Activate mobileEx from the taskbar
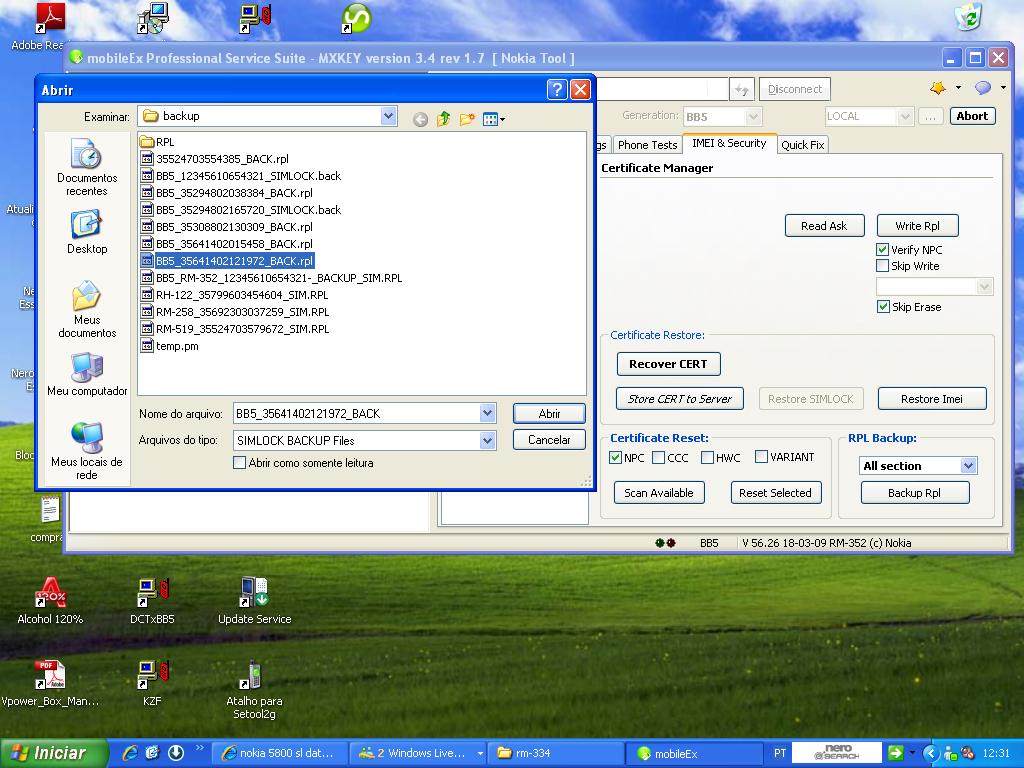The image size is (1024, 768). click(x=694, y=753)
